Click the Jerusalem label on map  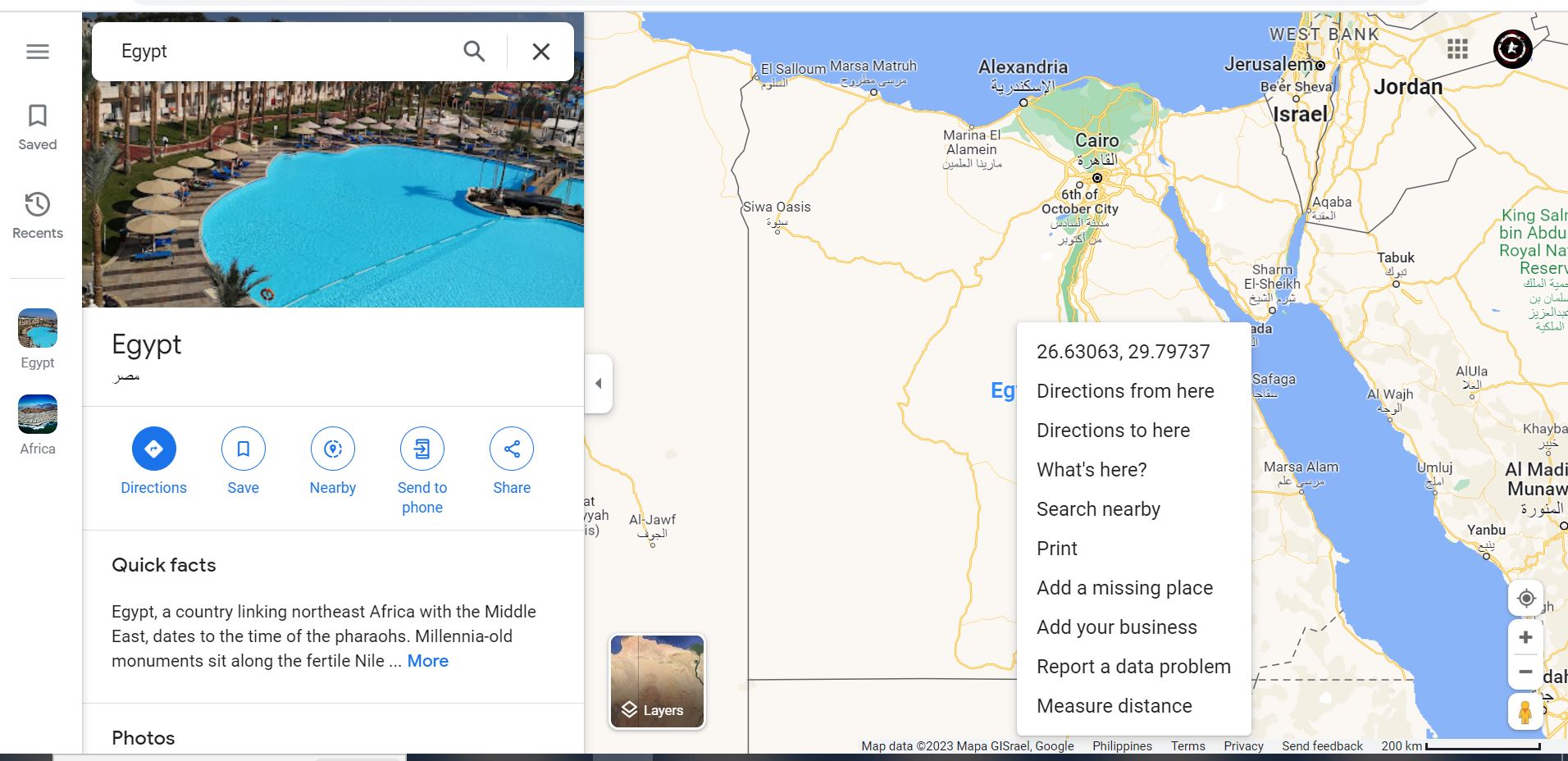(1269, 64)
